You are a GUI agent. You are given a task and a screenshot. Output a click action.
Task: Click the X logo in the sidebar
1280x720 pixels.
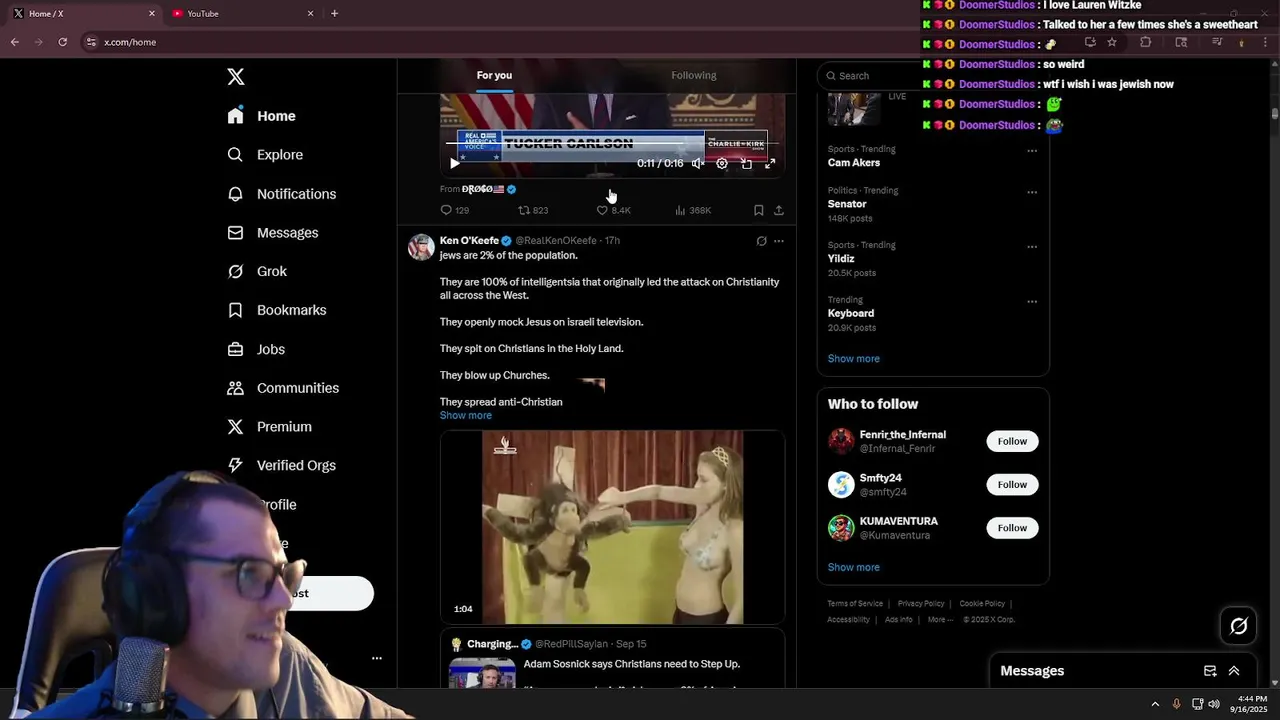[x=235, y=77]
